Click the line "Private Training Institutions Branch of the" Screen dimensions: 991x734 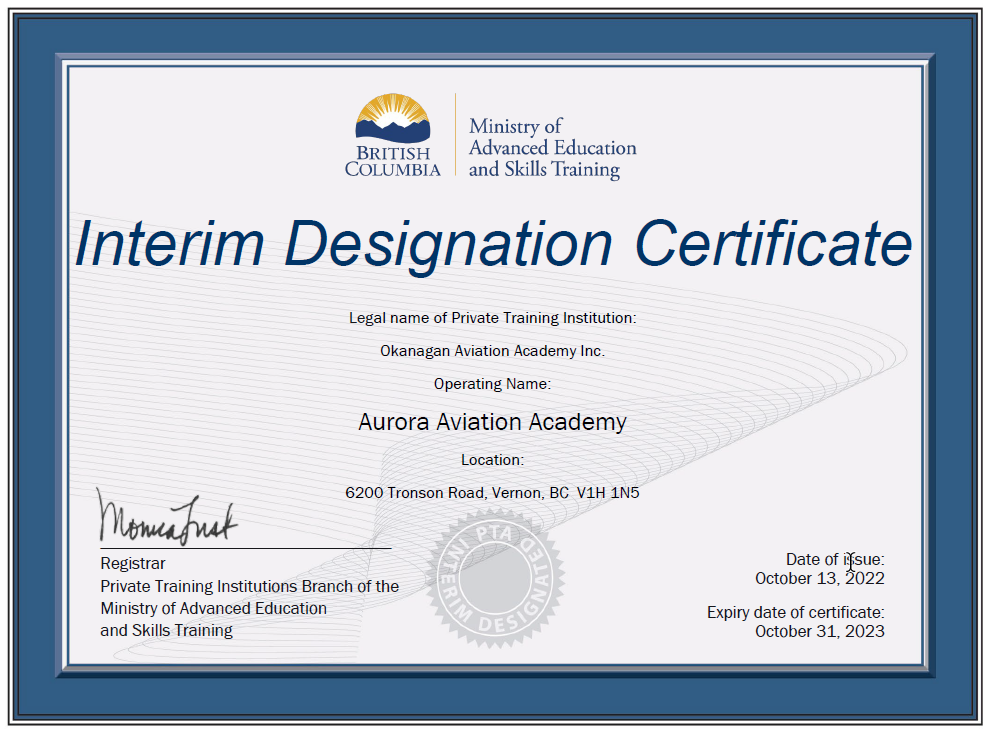tap(250, 587)
